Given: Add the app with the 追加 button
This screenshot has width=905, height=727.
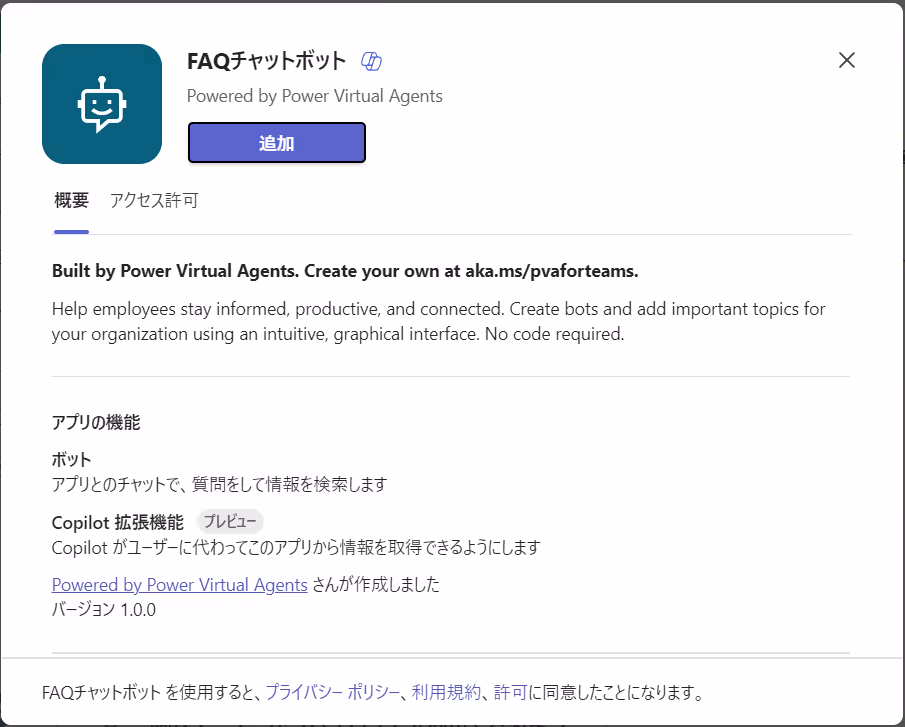Looking at the screenshot, I should coord(276,143).
